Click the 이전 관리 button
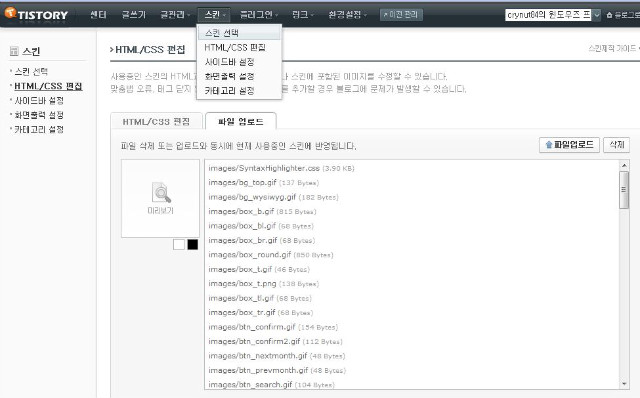Viewport: 640px width, 398px height. click(x=401, y=15)
